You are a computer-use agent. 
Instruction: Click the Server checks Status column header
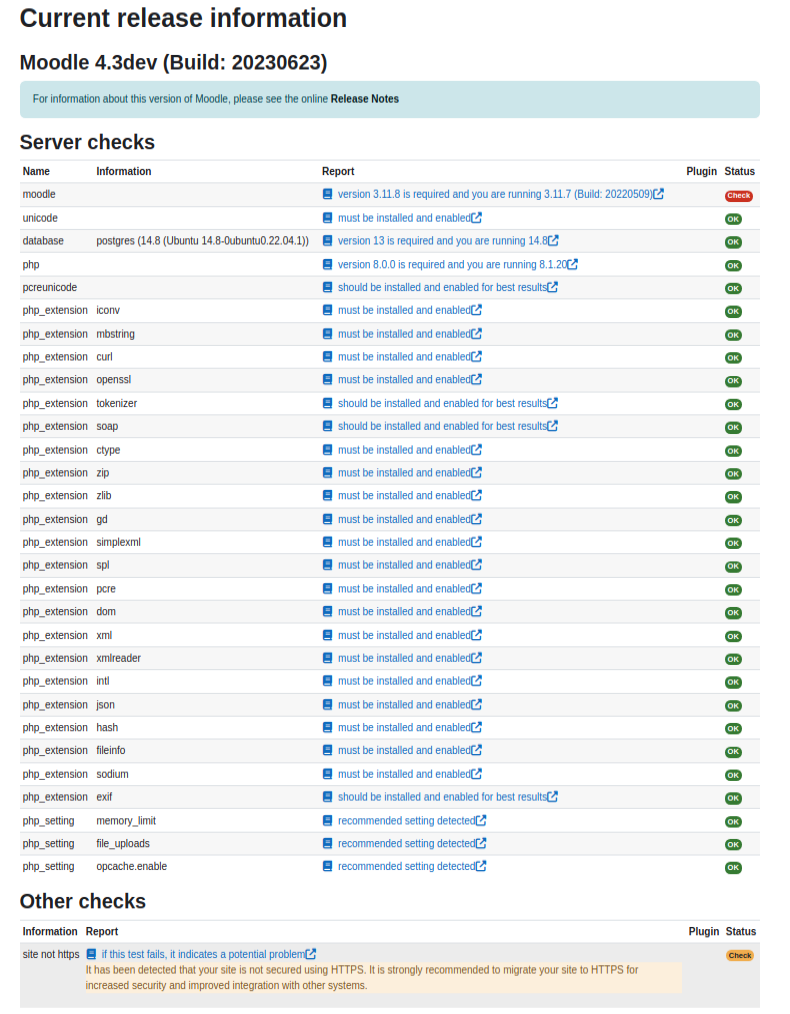[740, 171]
